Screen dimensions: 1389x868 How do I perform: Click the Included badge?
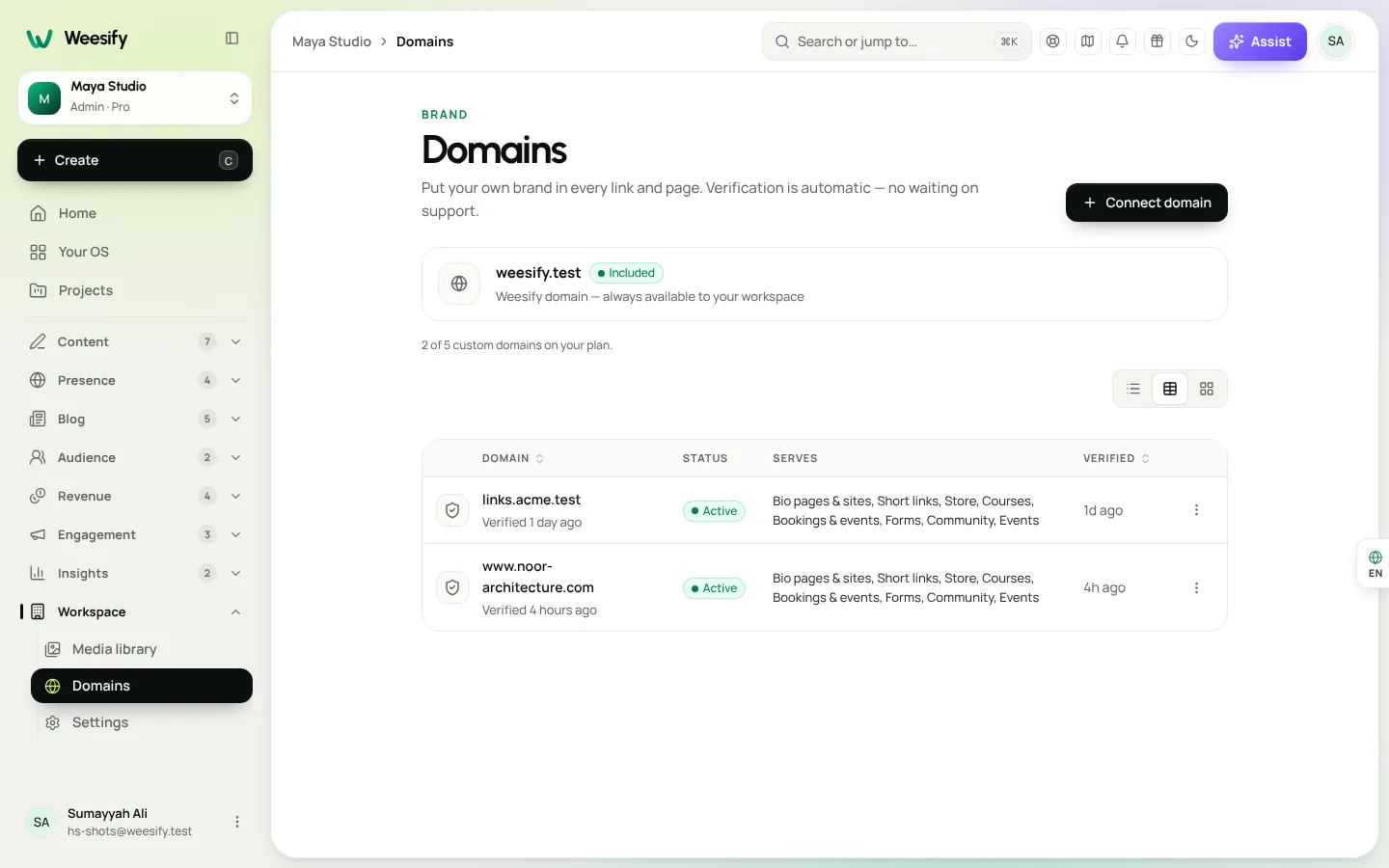pyautogui.click(x=626, y=273)
